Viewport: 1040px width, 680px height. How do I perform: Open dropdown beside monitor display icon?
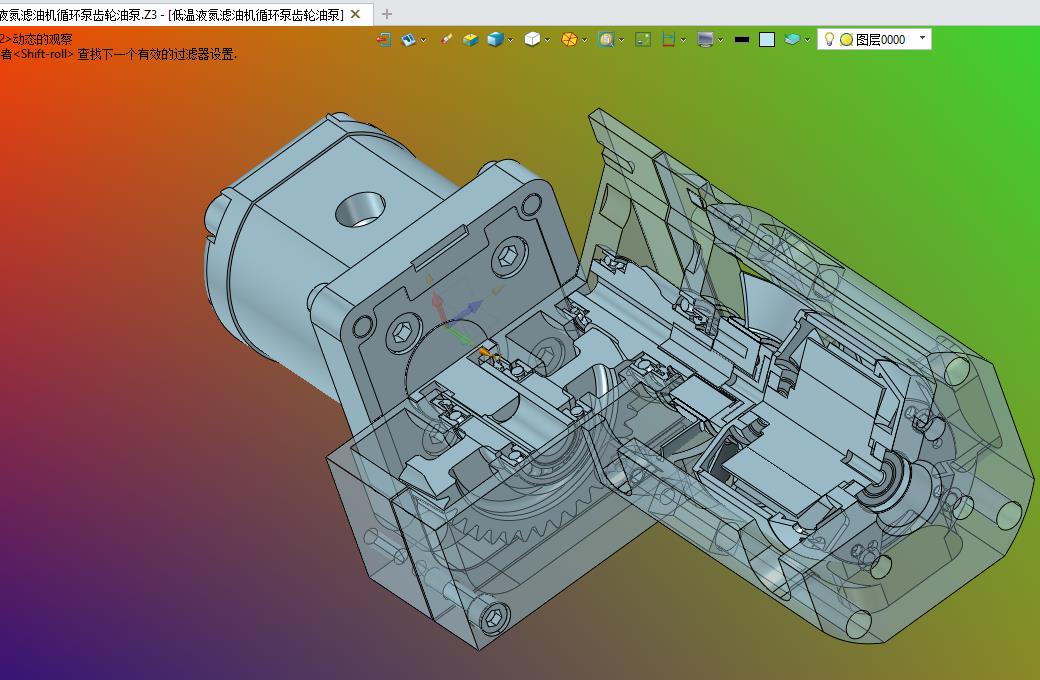click(x=720, y=40)
